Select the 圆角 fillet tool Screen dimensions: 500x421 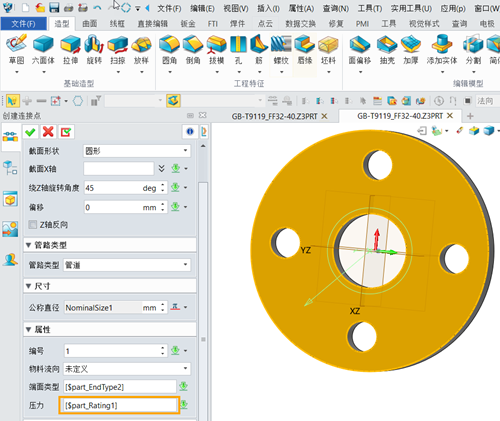[x=169, y=50]
